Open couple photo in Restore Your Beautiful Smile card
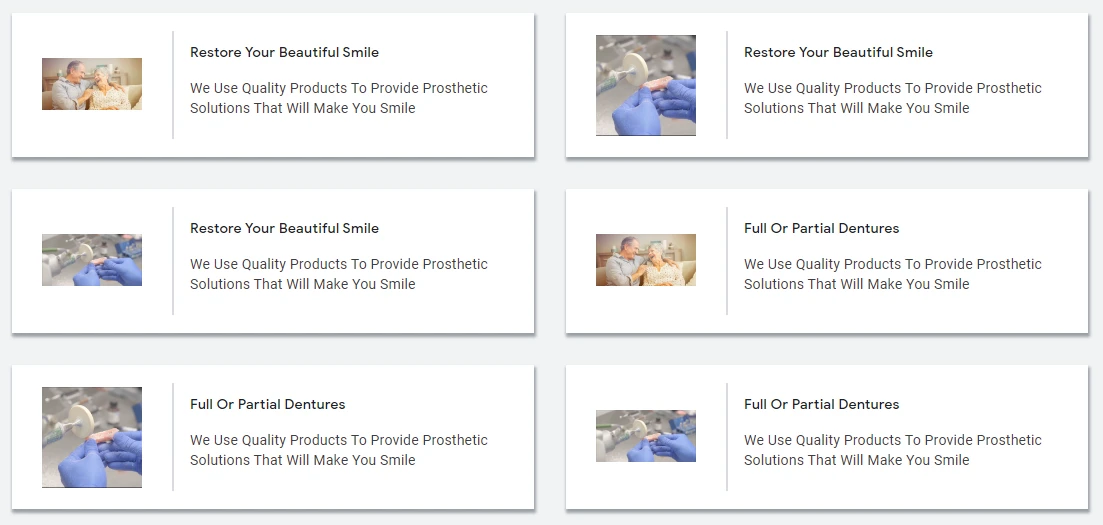The image size is (1103, 525). tap(92, 84)
